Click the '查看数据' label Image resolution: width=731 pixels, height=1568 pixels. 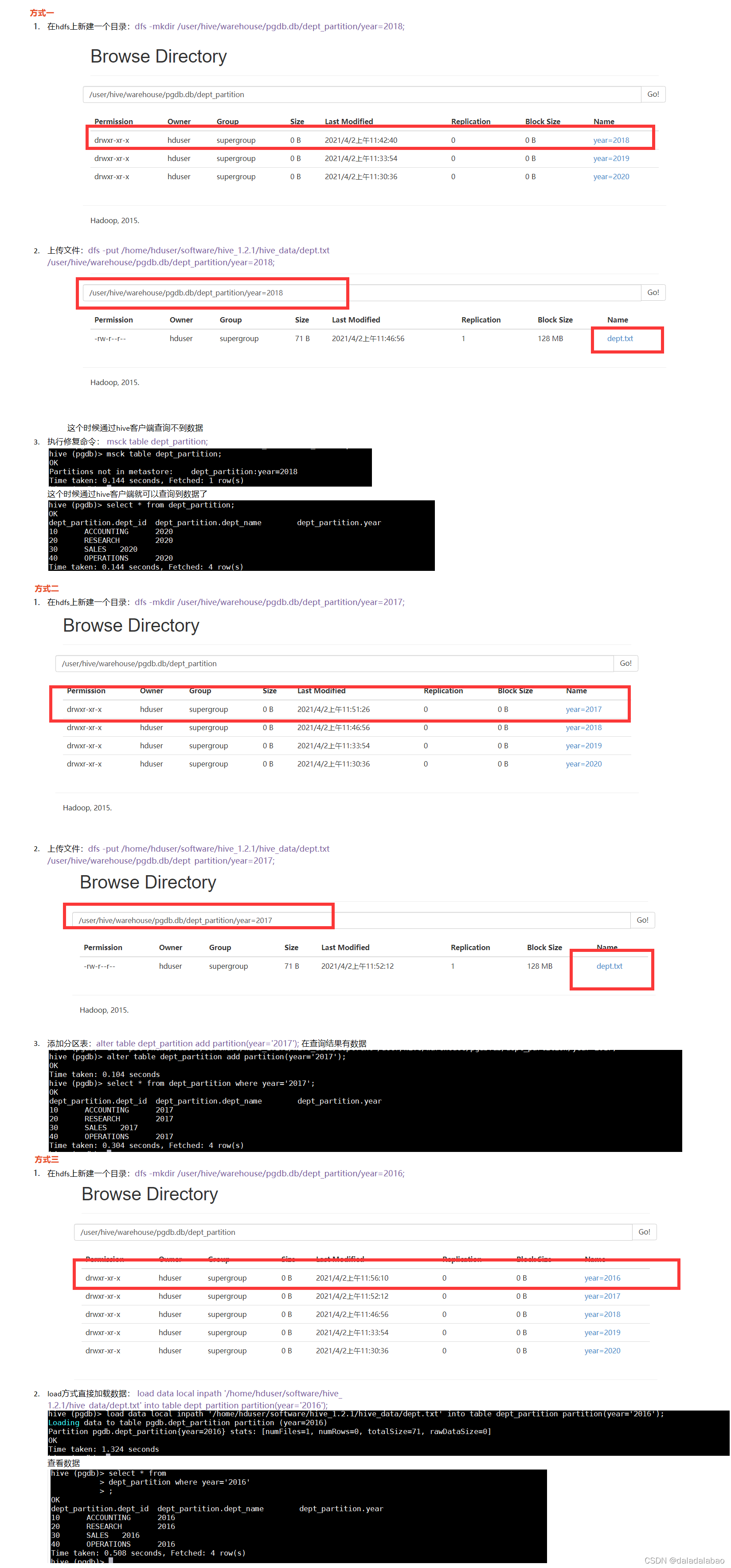point(64,1463)
